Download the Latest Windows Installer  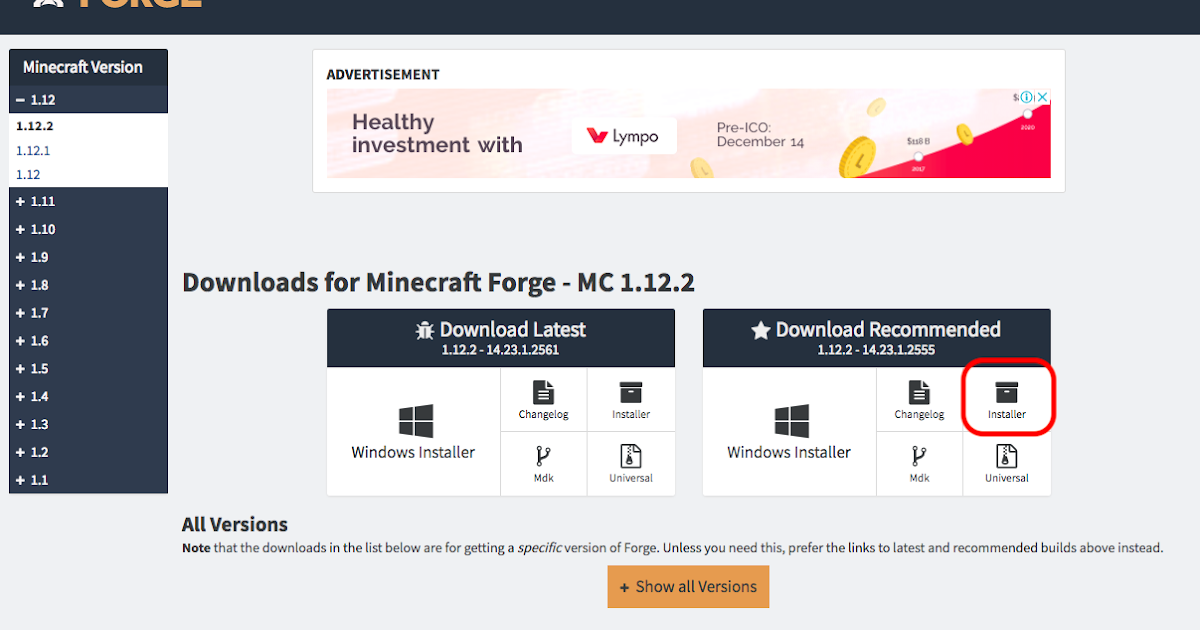pos(413,432)
